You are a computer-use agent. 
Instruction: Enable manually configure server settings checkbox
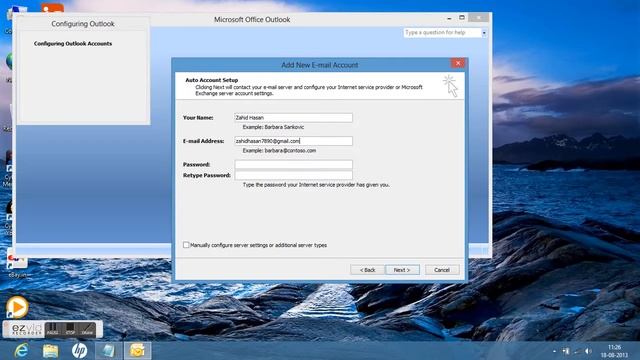186,245
